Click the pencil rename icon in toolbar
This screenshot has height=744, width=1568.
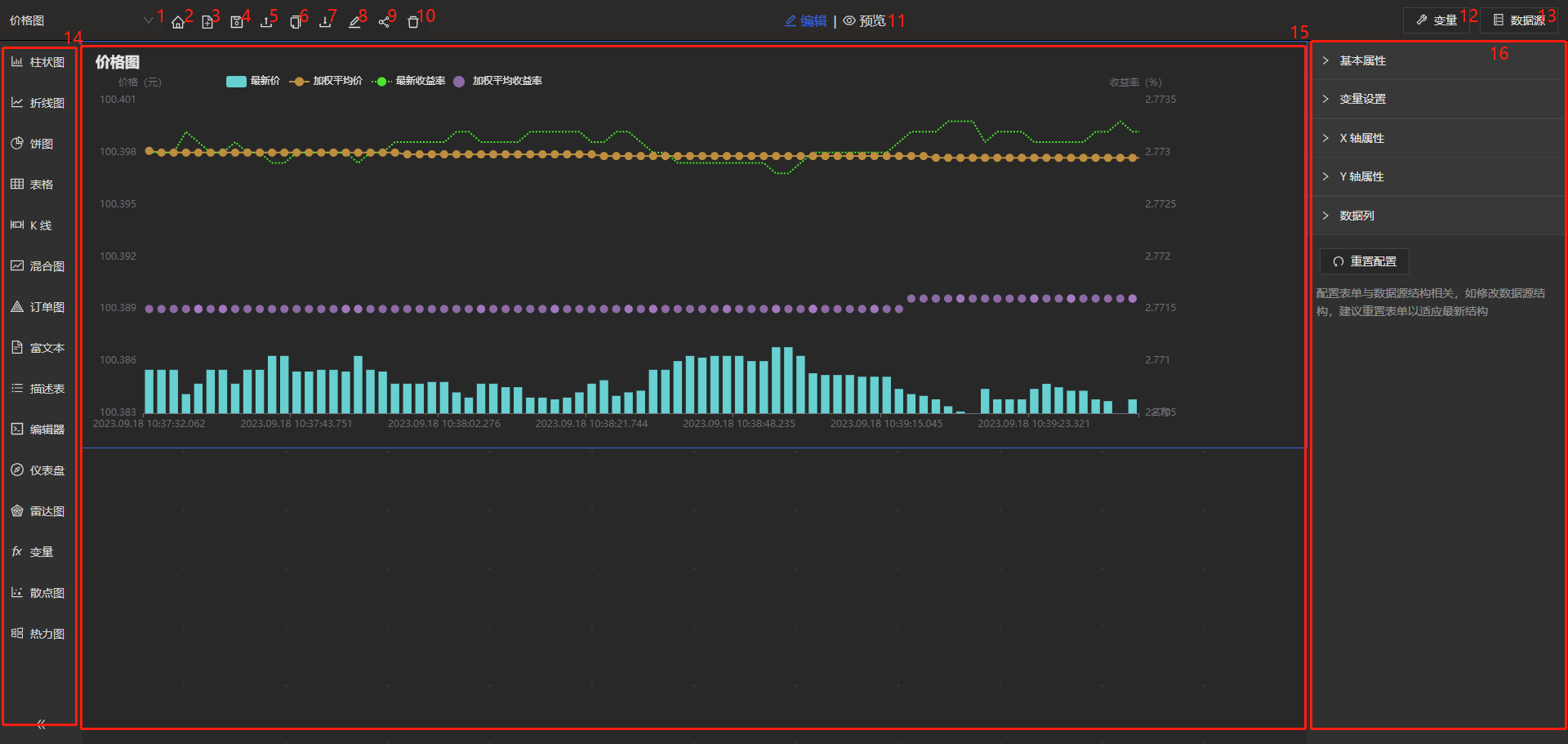tap(354, 22)
